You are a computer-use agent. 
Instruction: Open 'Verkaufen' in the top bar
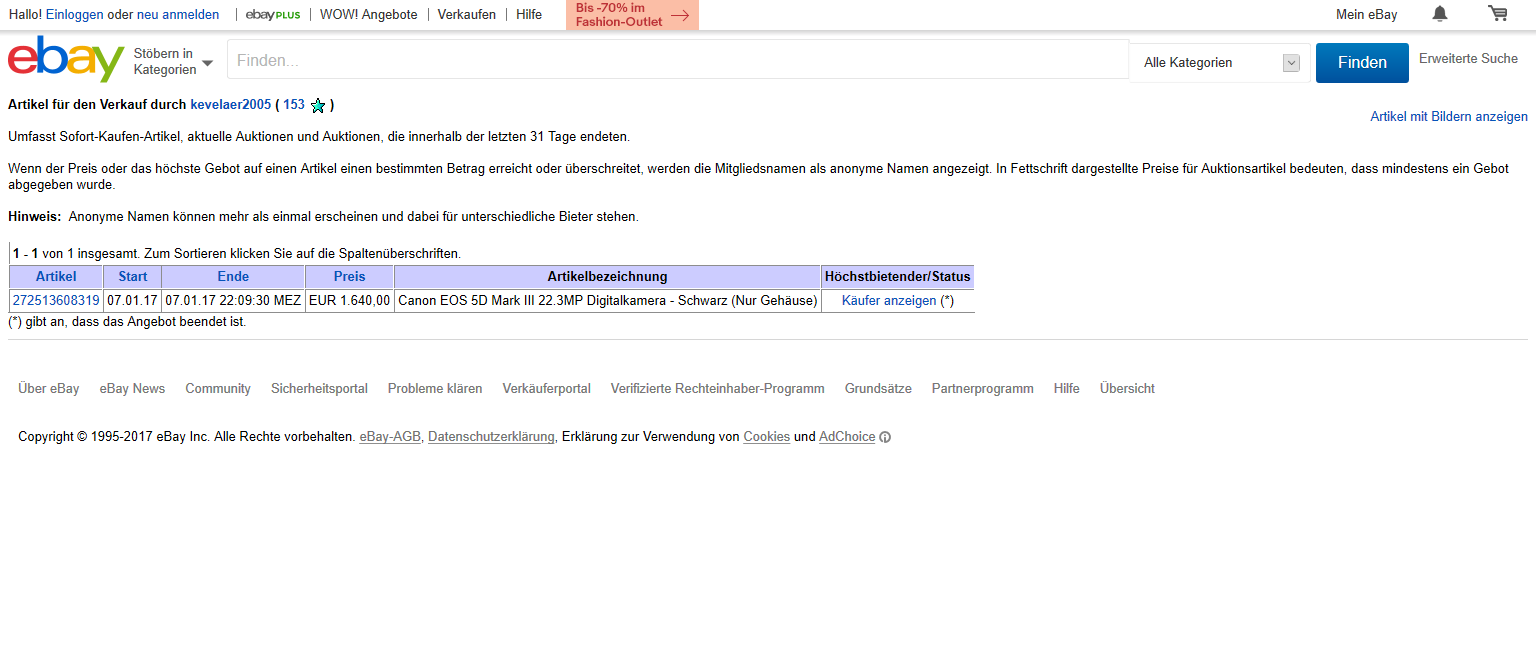click(x=467, y=15)
